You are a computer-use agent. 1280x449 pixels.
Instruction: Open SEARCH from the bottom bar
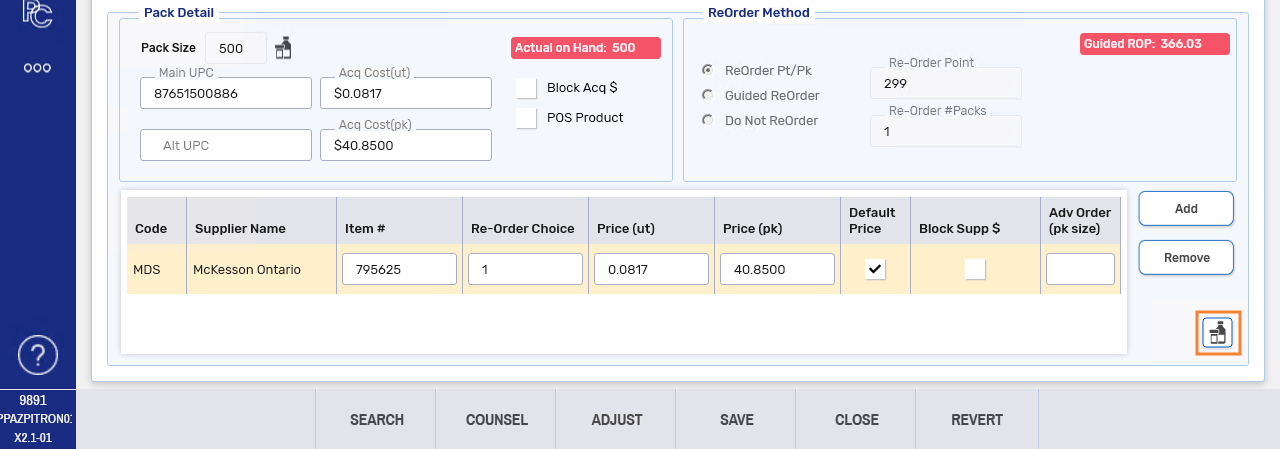pyautogui.click(x=376, y=420)
